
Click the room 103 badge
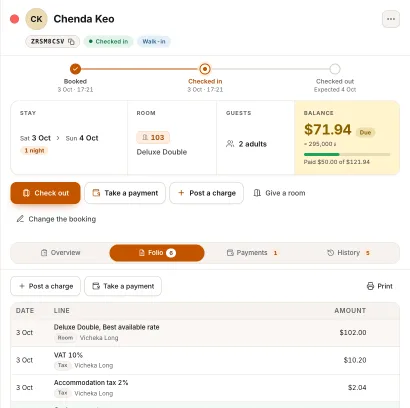(153, 137)
